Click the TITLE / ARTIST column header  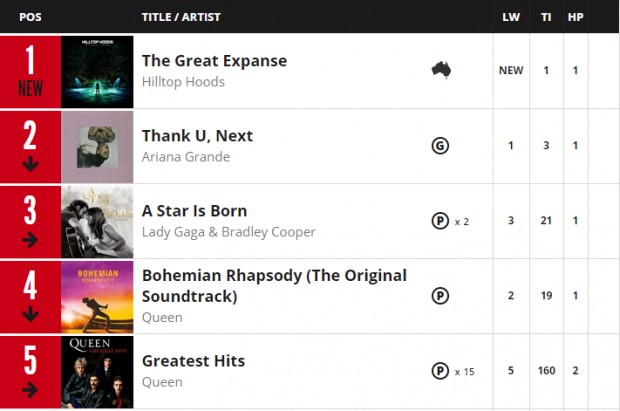point(181,17)
